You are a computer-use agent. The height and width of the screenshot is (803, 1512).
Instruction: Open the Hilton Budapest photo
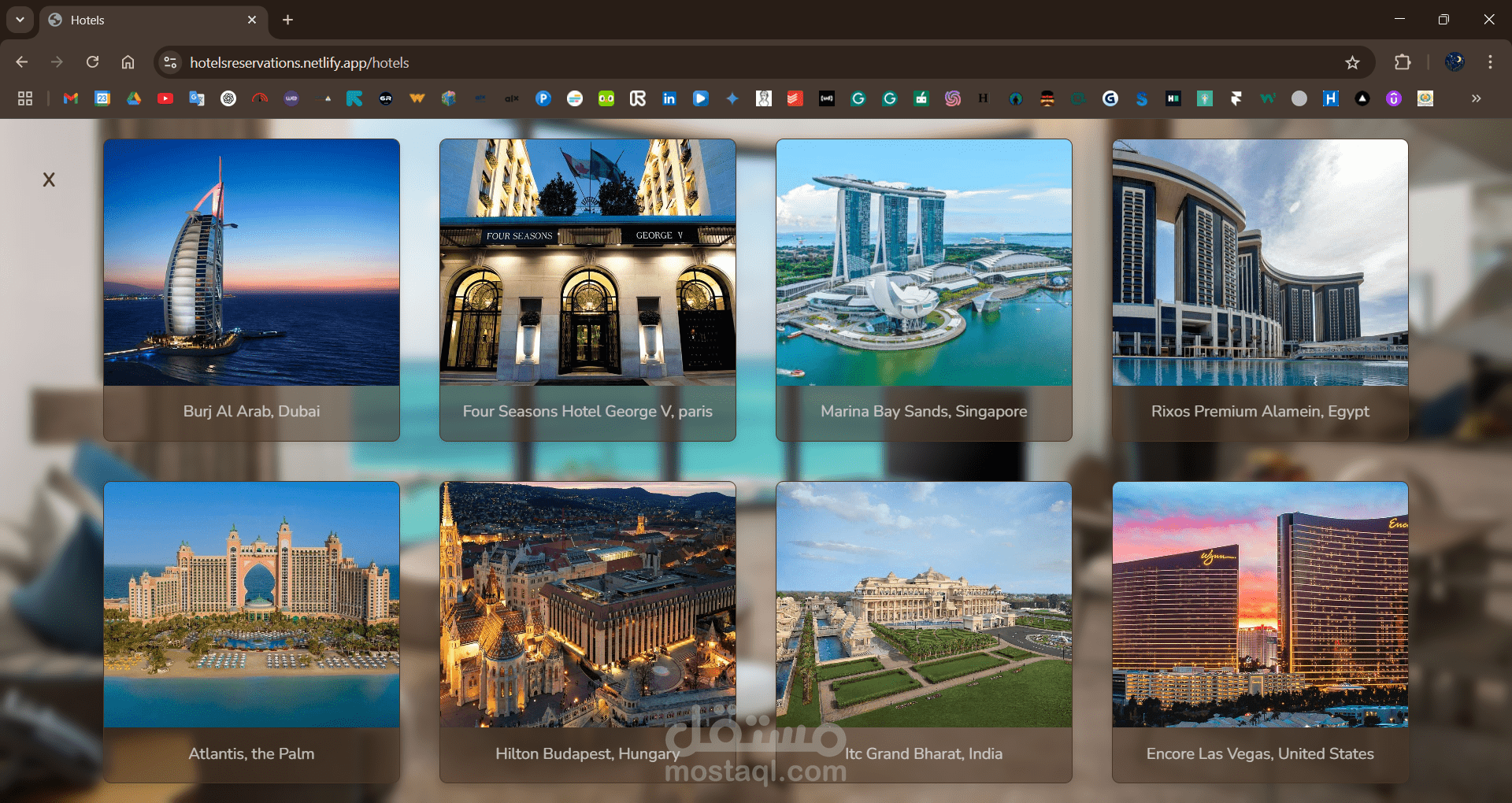587,605
